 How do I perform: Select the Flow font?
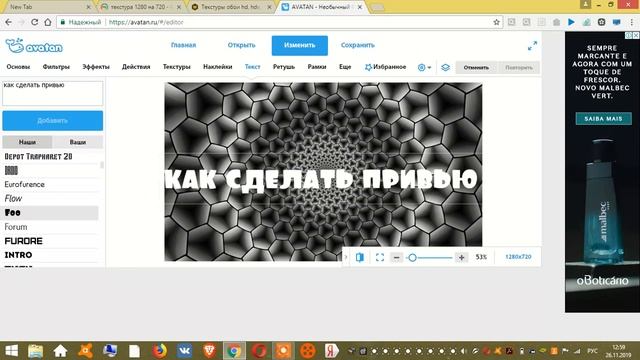click(x=13, y=199)
